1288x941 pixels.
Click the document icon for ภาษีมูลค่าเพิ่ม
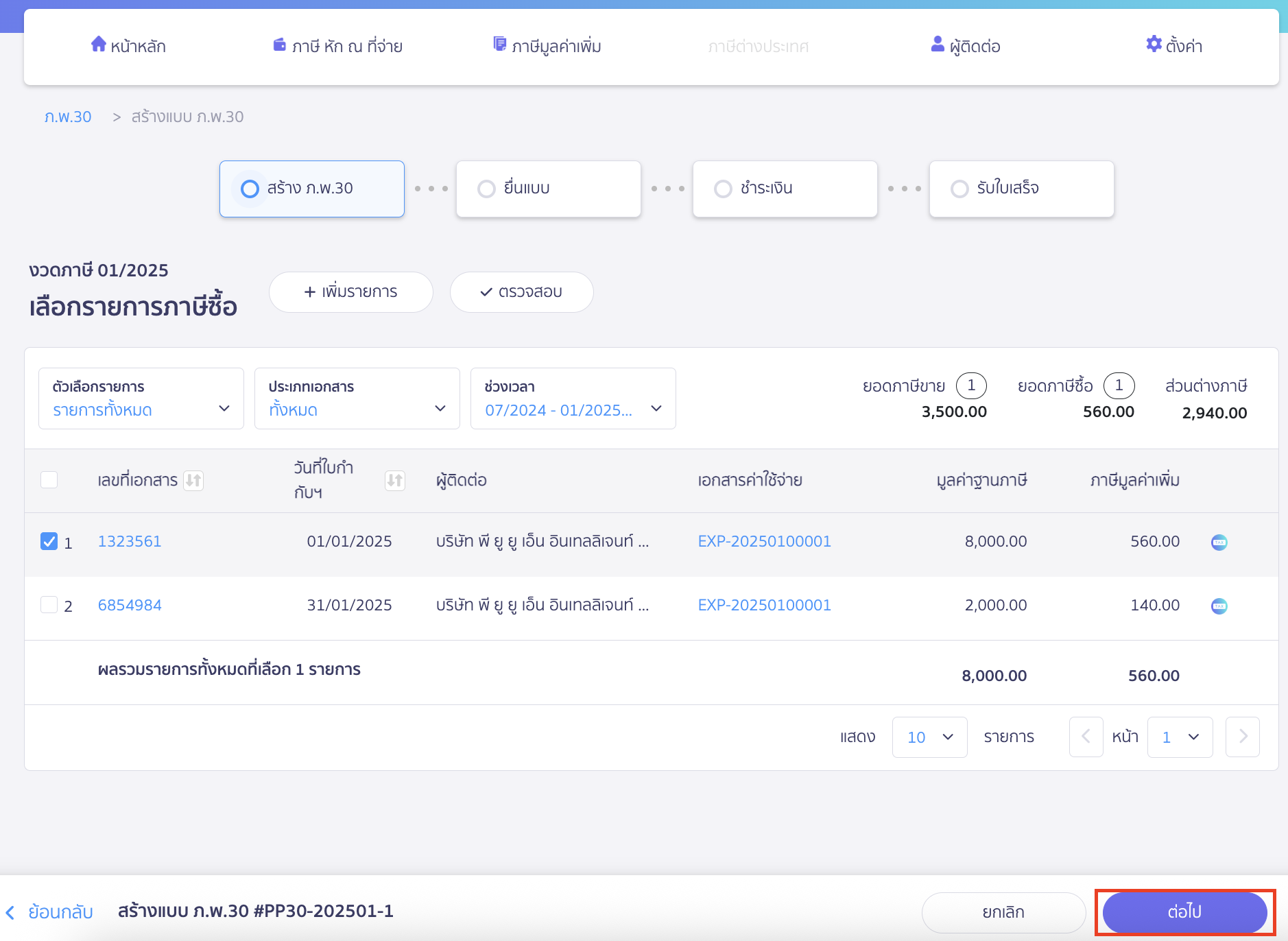[500, 45]
